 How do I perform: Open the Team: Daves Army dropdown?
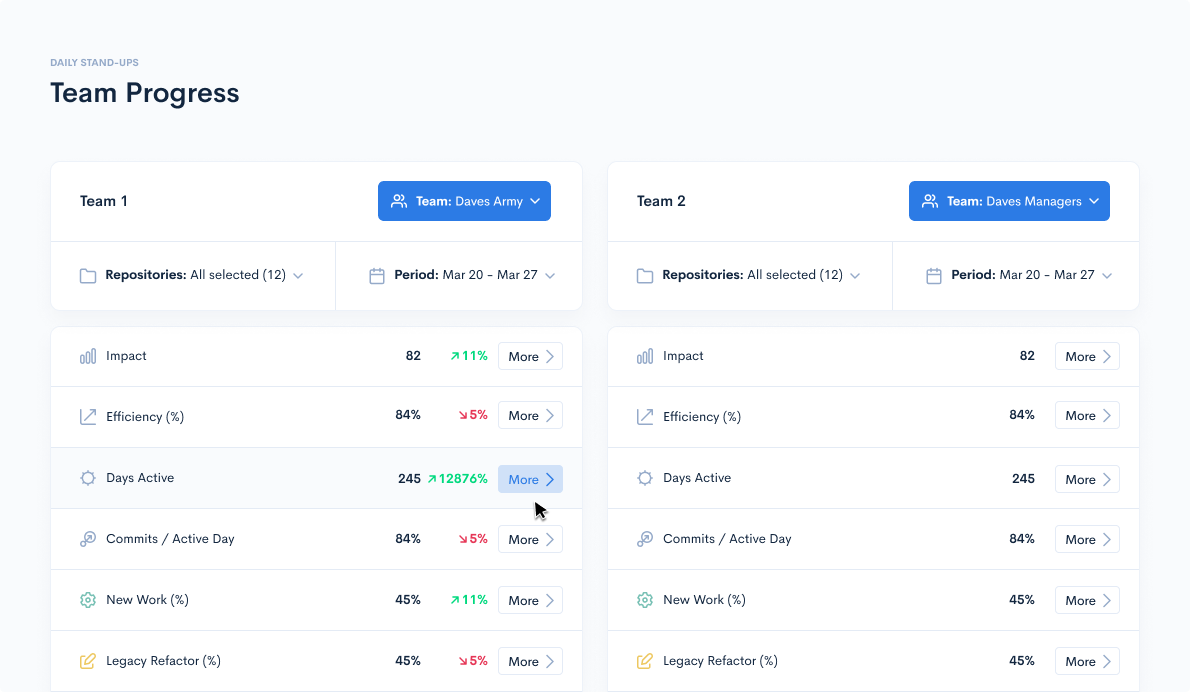[464, 201]
